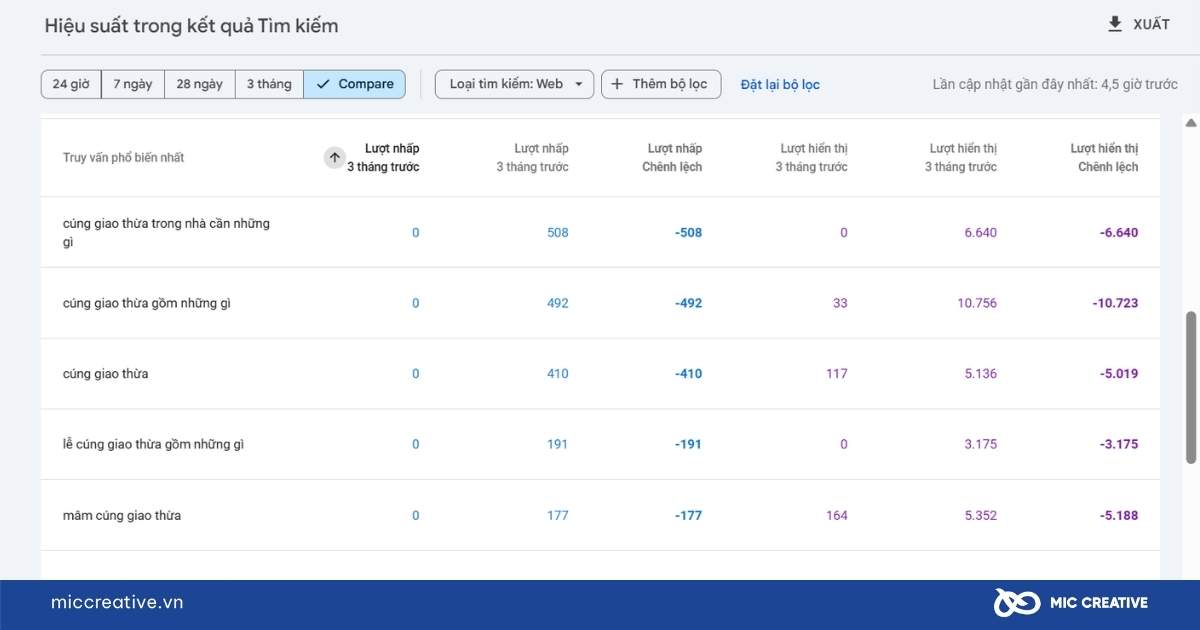Select the 7 ngày date range

[x=133, y=84]
